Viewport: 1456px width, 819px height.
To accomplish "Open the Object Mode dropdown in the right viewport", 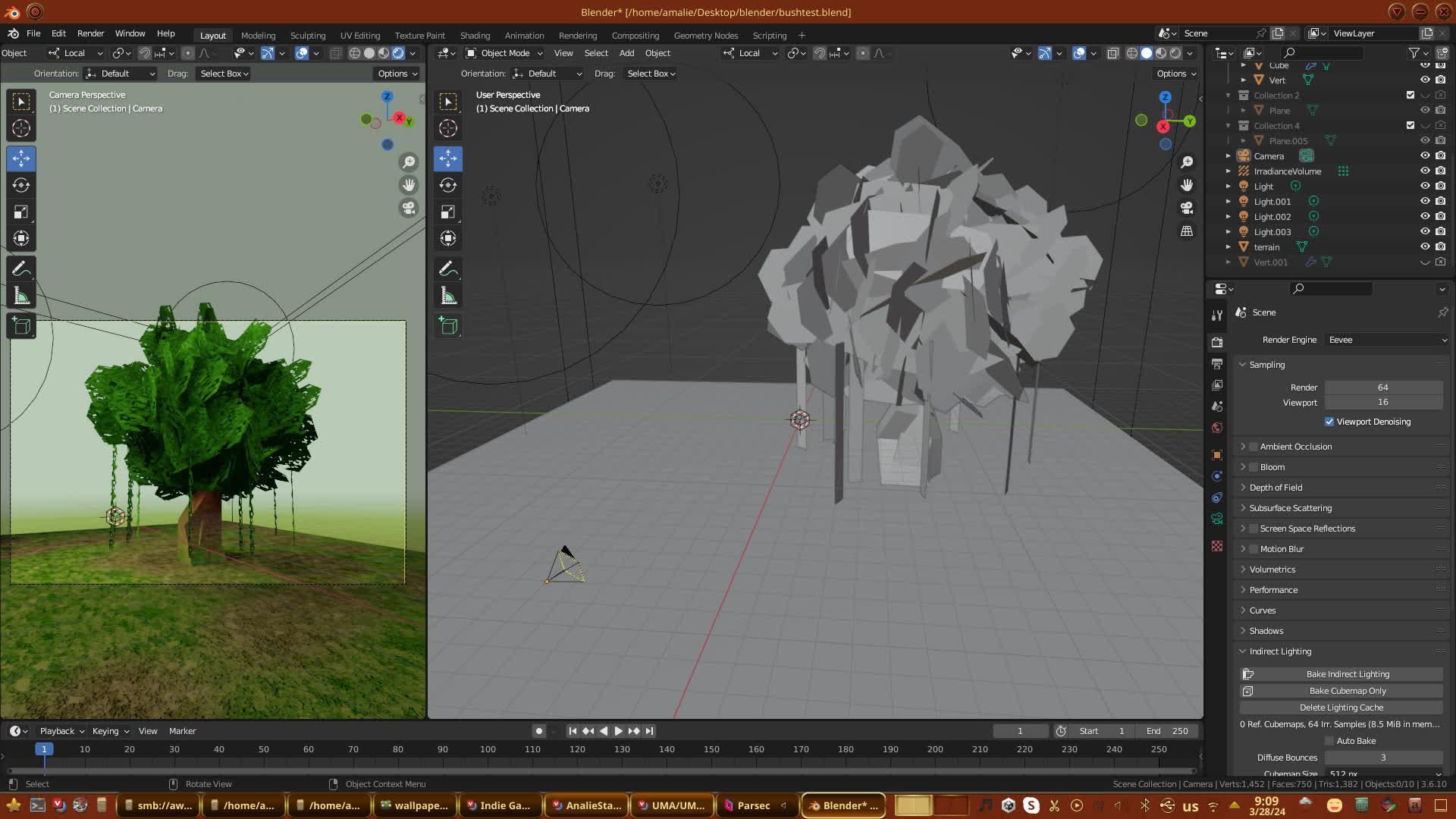I will click(504, 53).
